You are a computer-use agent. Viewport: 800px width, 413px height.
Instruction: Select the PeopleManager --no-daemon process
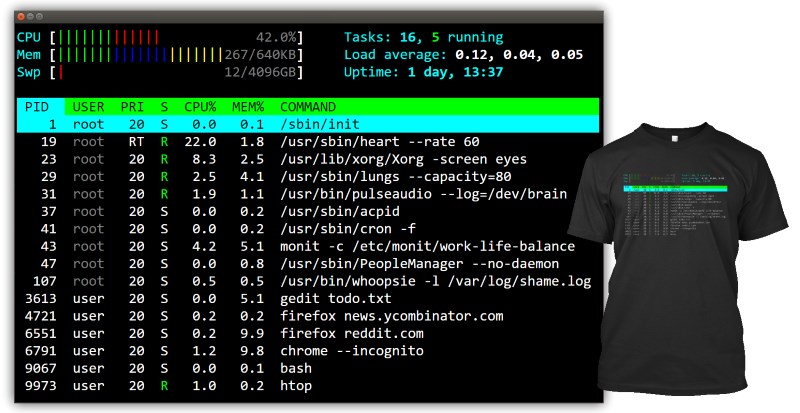(x=308, y=263)
